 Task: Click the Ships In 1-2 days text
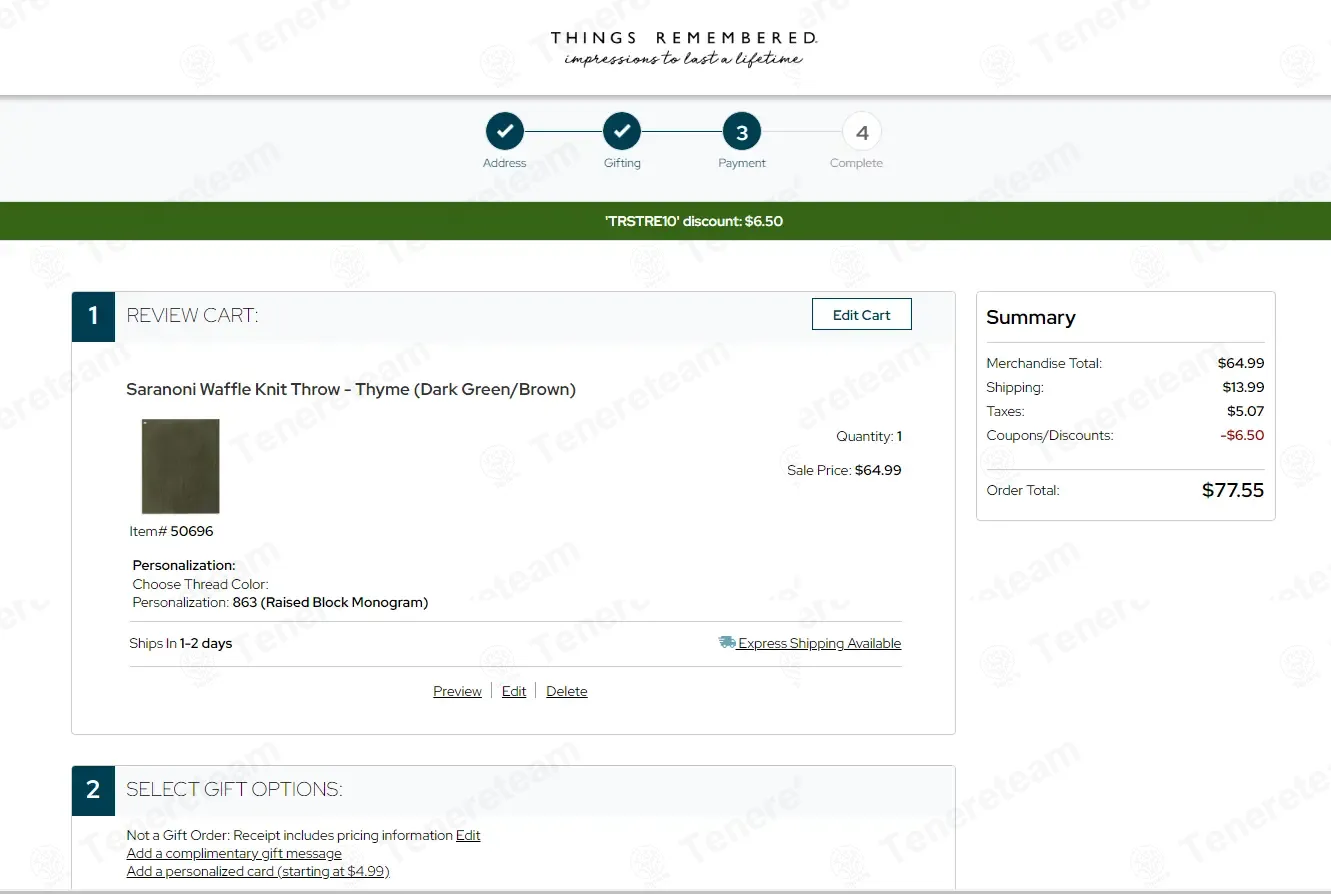click(x=180, y=643)
